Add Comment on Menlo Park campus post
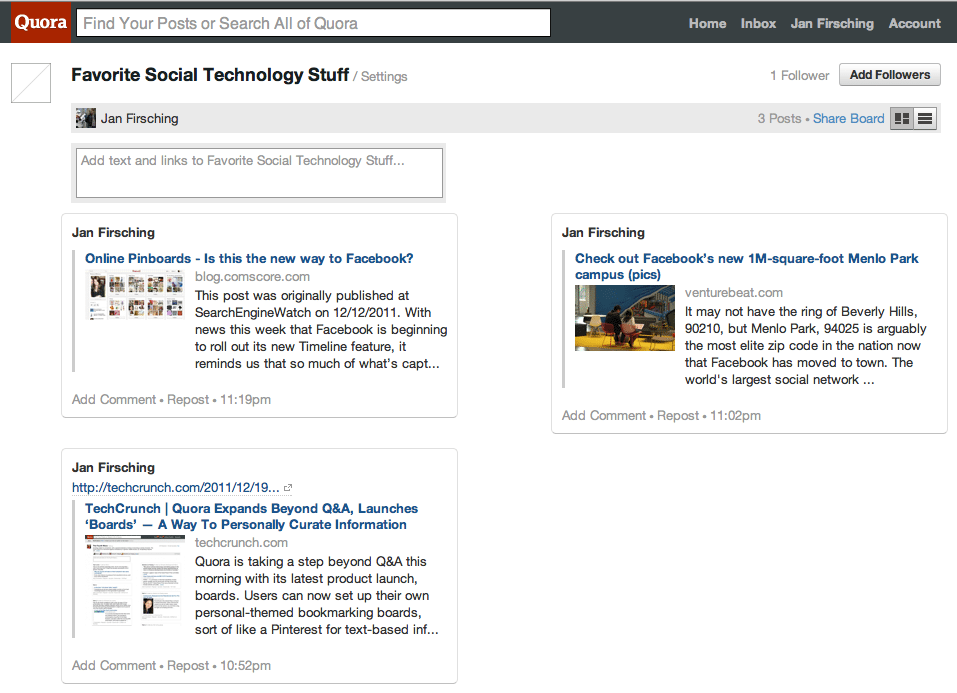 (604, 415)
